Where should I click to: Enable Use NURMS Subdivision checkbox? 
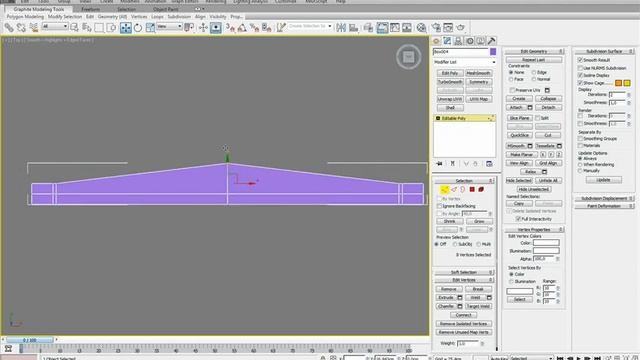click(580, 68)
